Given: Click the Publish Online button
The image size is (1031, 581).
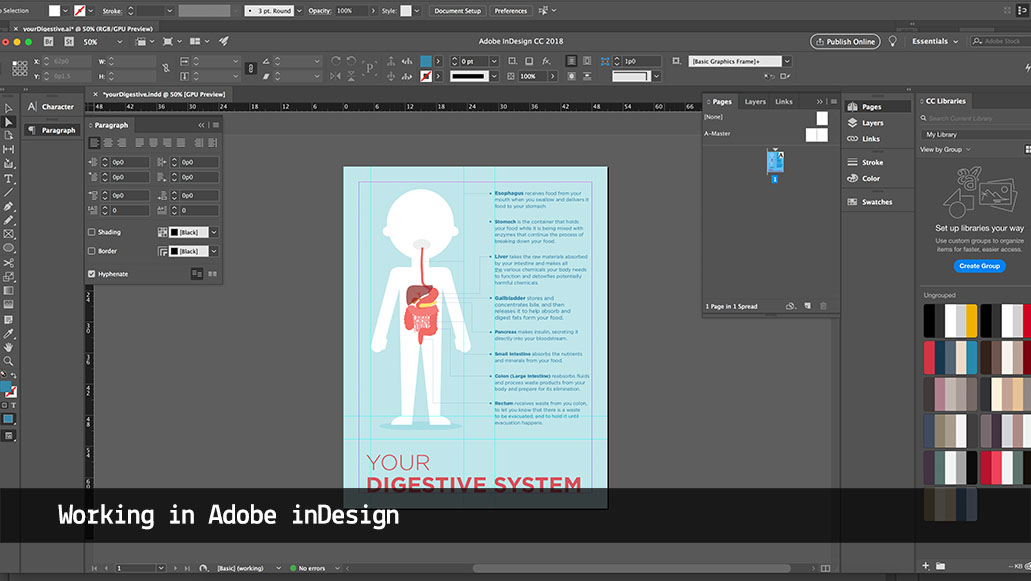Looking at the screenshot, I should click(845, 42).
